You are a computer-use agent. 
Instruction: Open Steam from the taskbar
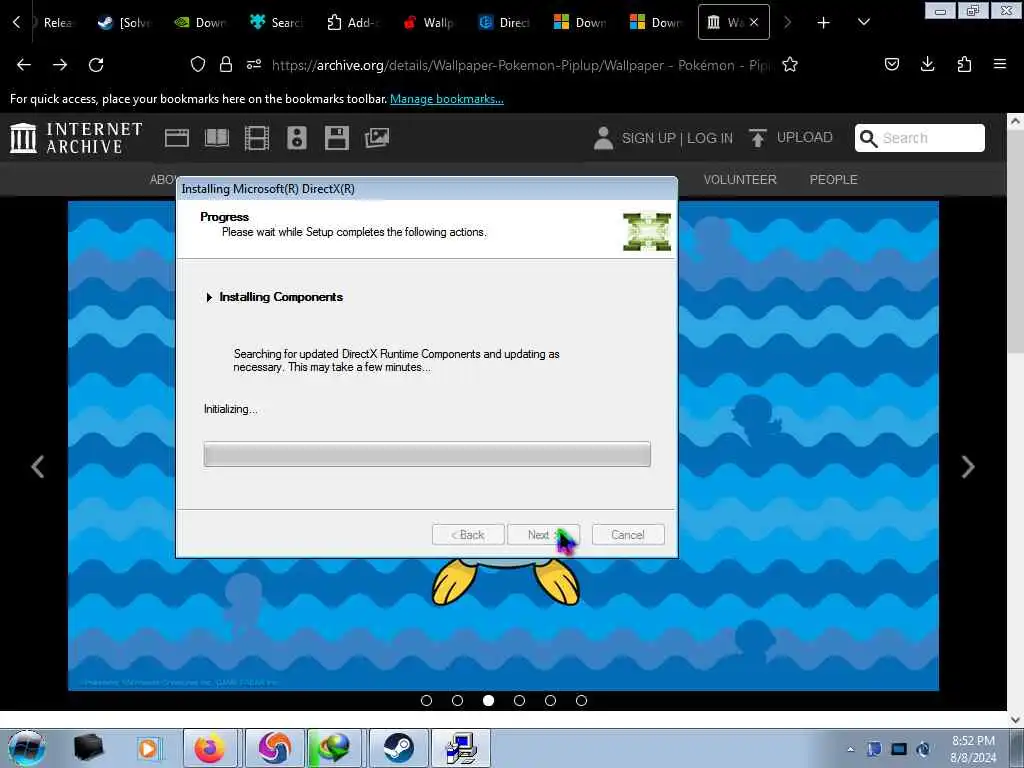398,748
